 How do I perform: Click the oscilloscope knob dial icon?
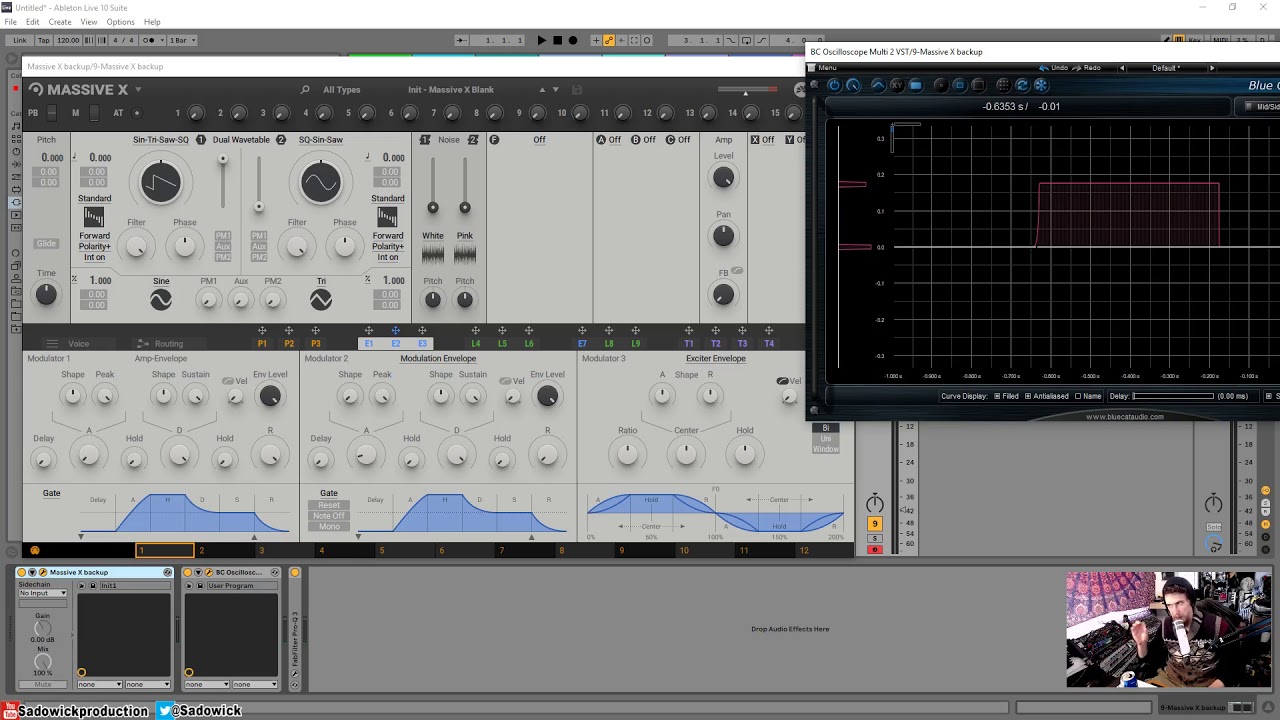tap(853, 86)
